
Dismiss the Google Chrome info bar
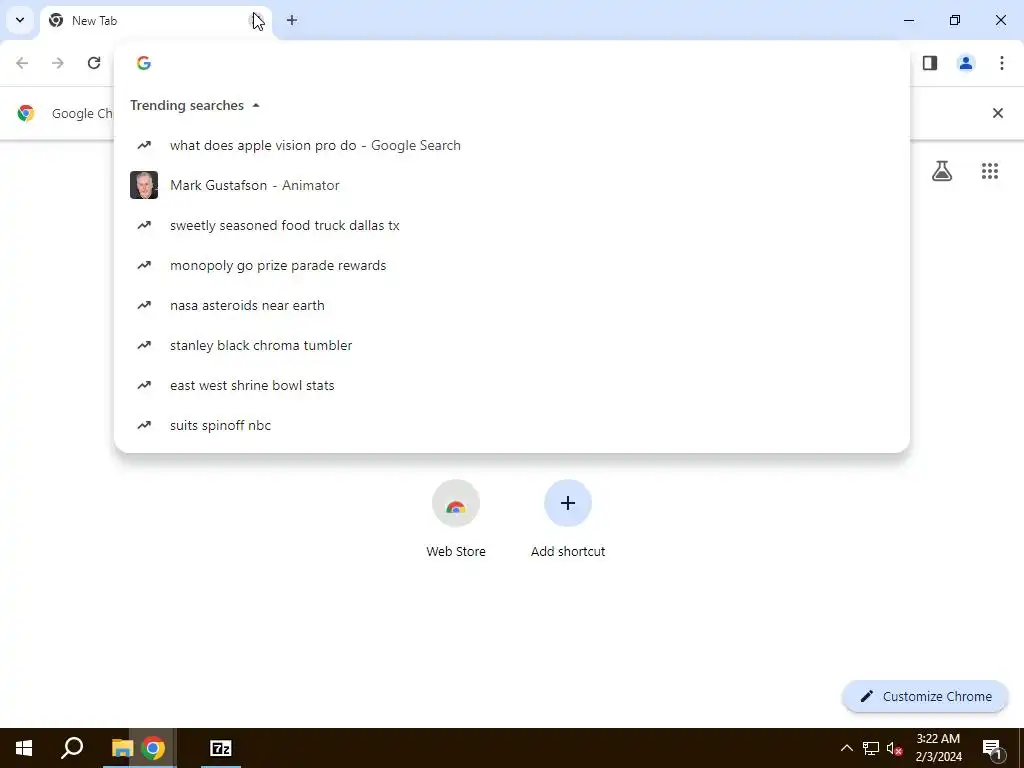(998, 113)
